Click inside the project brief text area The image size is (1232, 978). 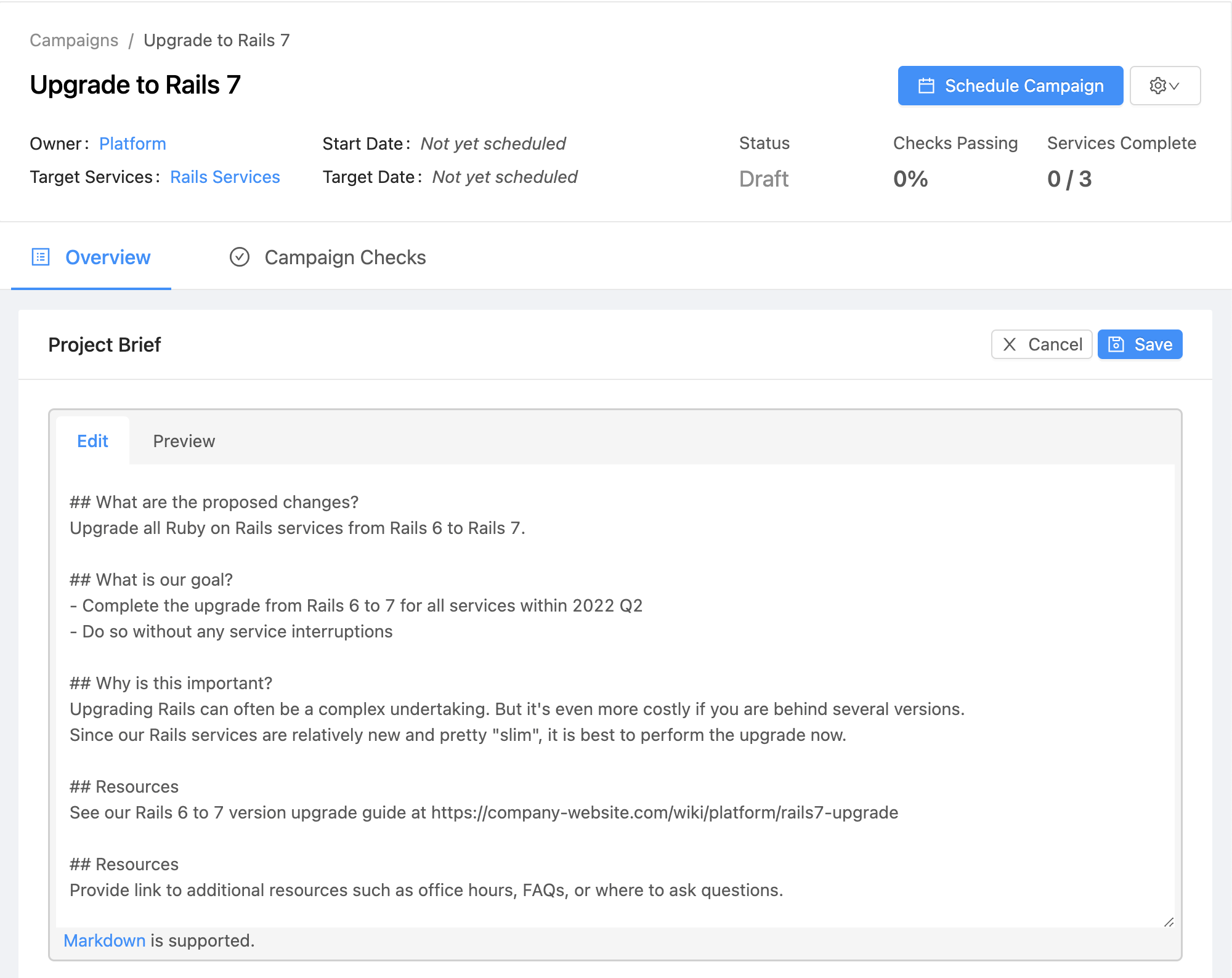click(x=615, y=696)
